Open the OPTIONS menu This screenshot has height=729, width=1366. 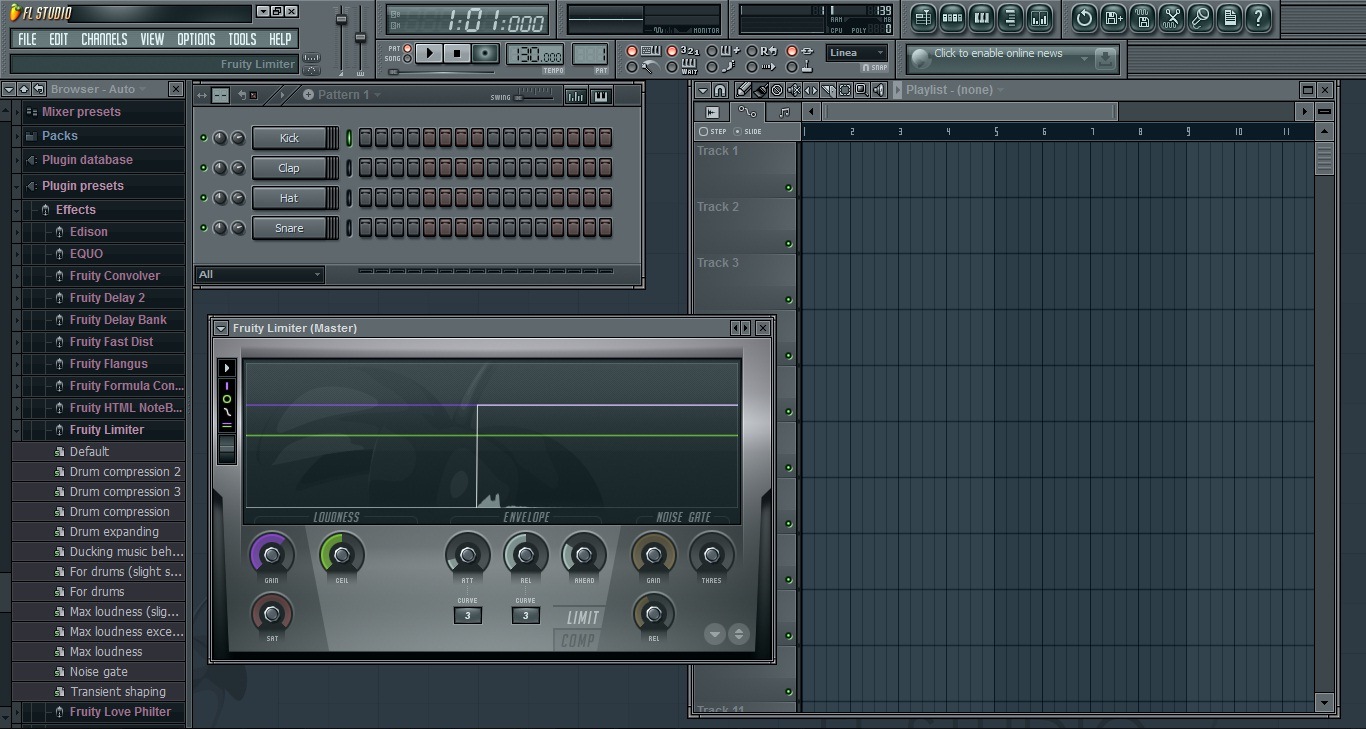(x=196, y=39)
